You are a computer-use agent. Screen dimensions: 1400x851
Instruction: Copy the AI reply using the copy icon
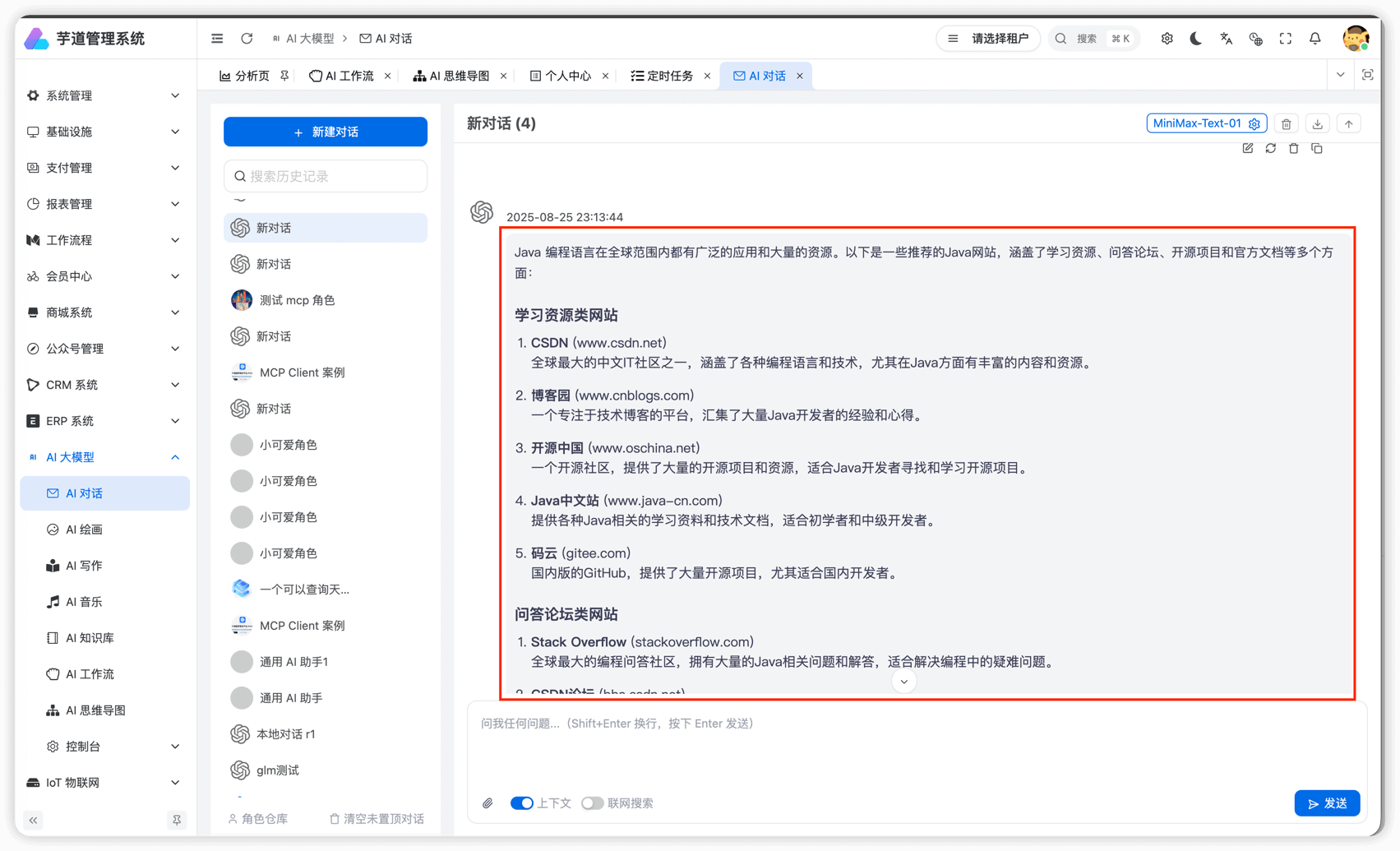point(1317,148)
